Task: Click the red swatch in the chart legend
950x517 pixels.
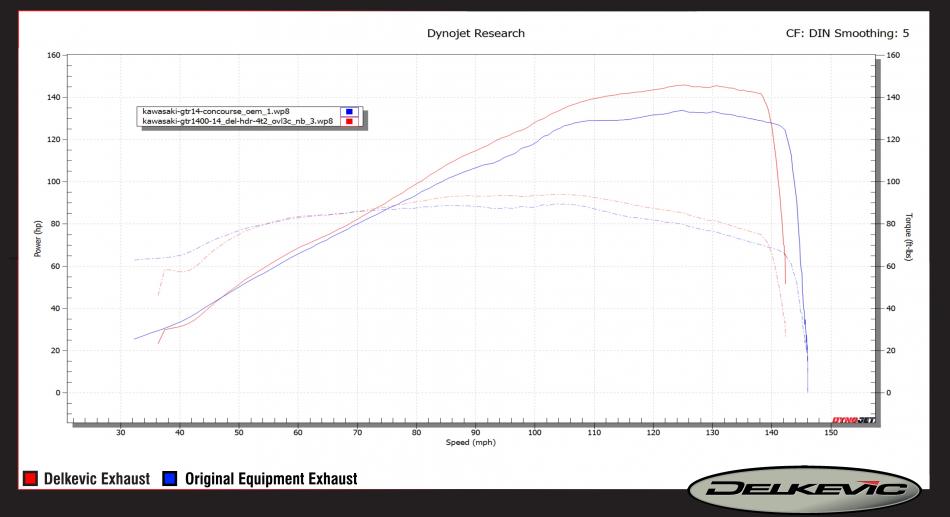Action: pyautogui.click(x=348, y=121)
